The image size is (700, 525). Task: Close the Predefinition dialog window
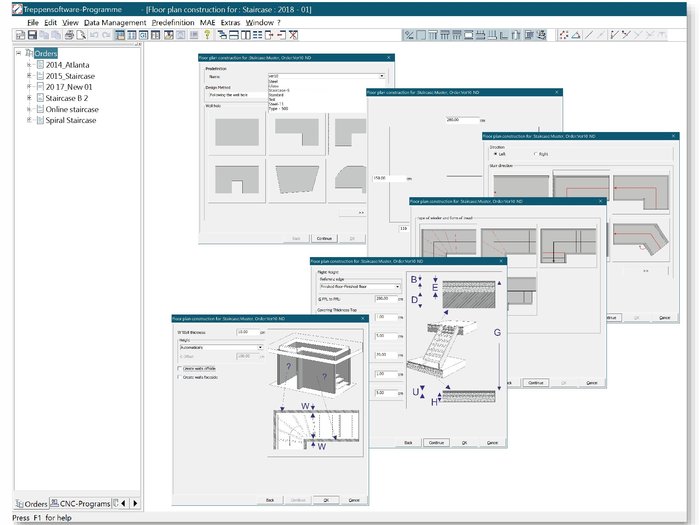click(x=388, y=58)
